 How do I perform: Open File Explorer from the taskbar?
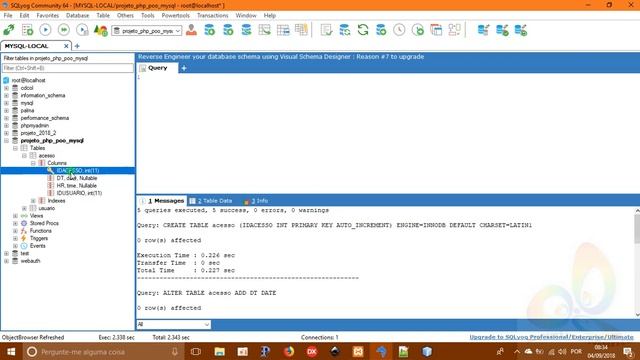coord(220,351)
